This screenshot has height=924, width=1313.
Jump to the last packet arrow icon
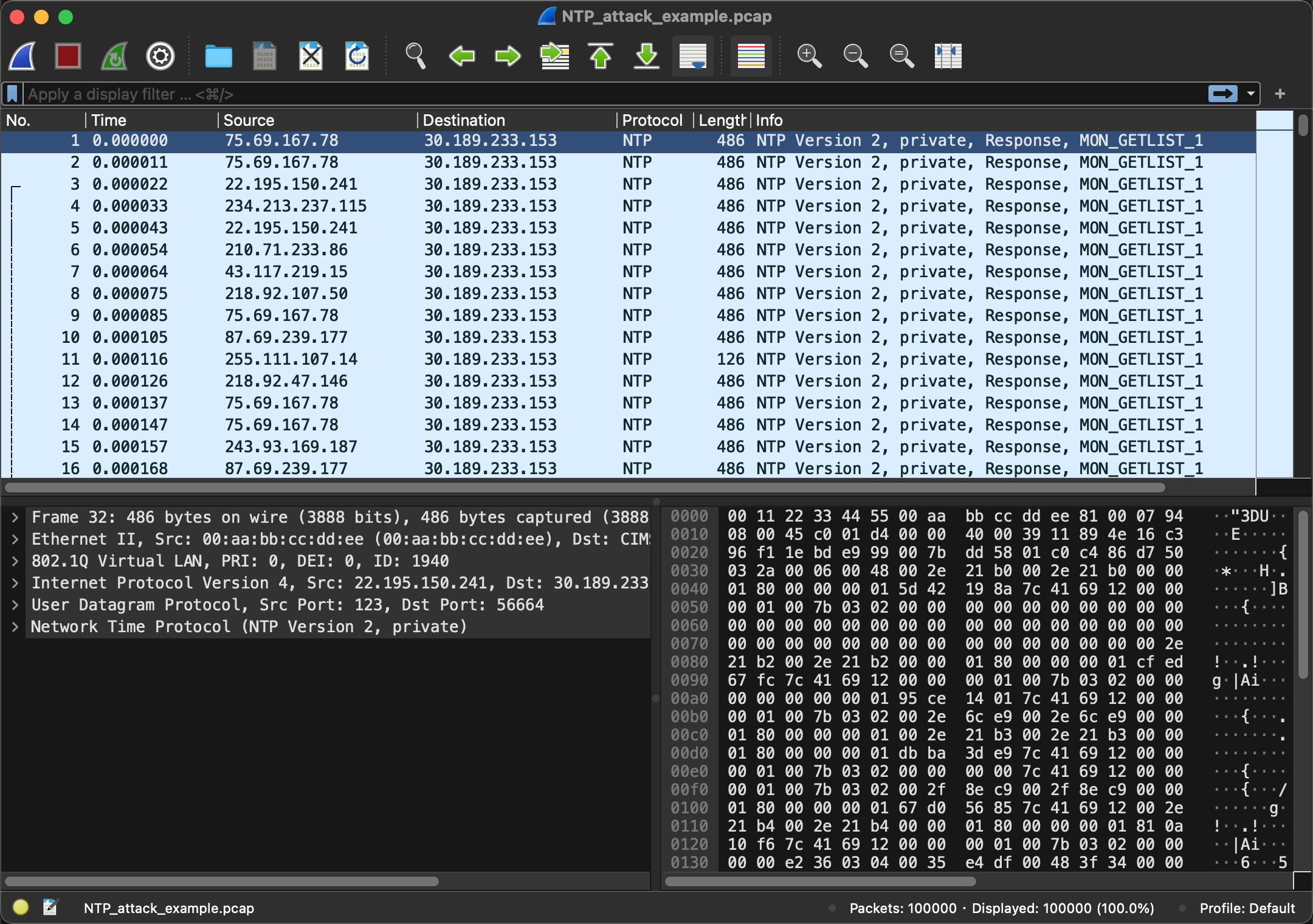coord(647,56)
